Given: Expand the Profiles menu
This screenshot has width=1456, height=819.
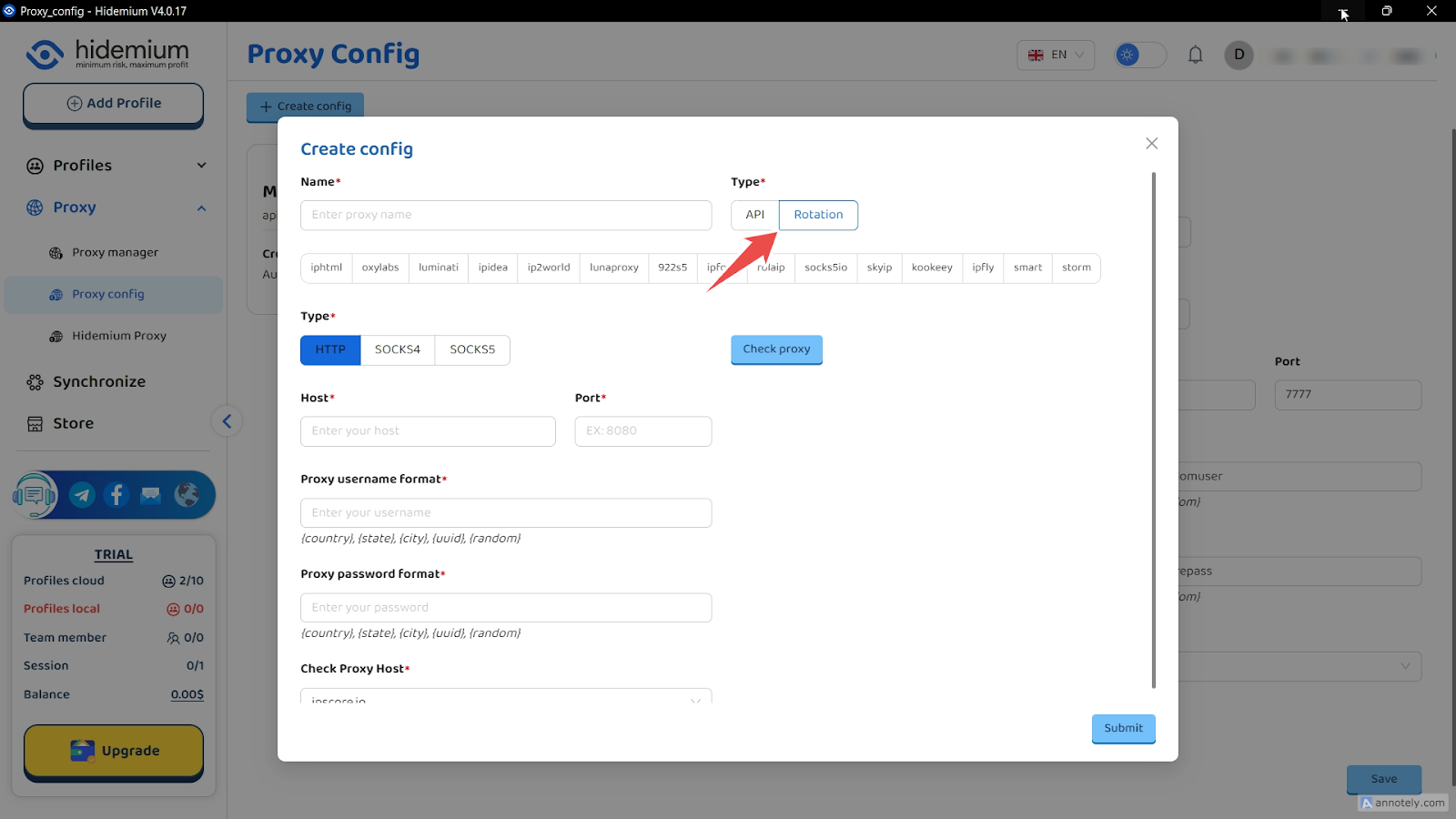Looking at the screenshot, I should [116, 166].
